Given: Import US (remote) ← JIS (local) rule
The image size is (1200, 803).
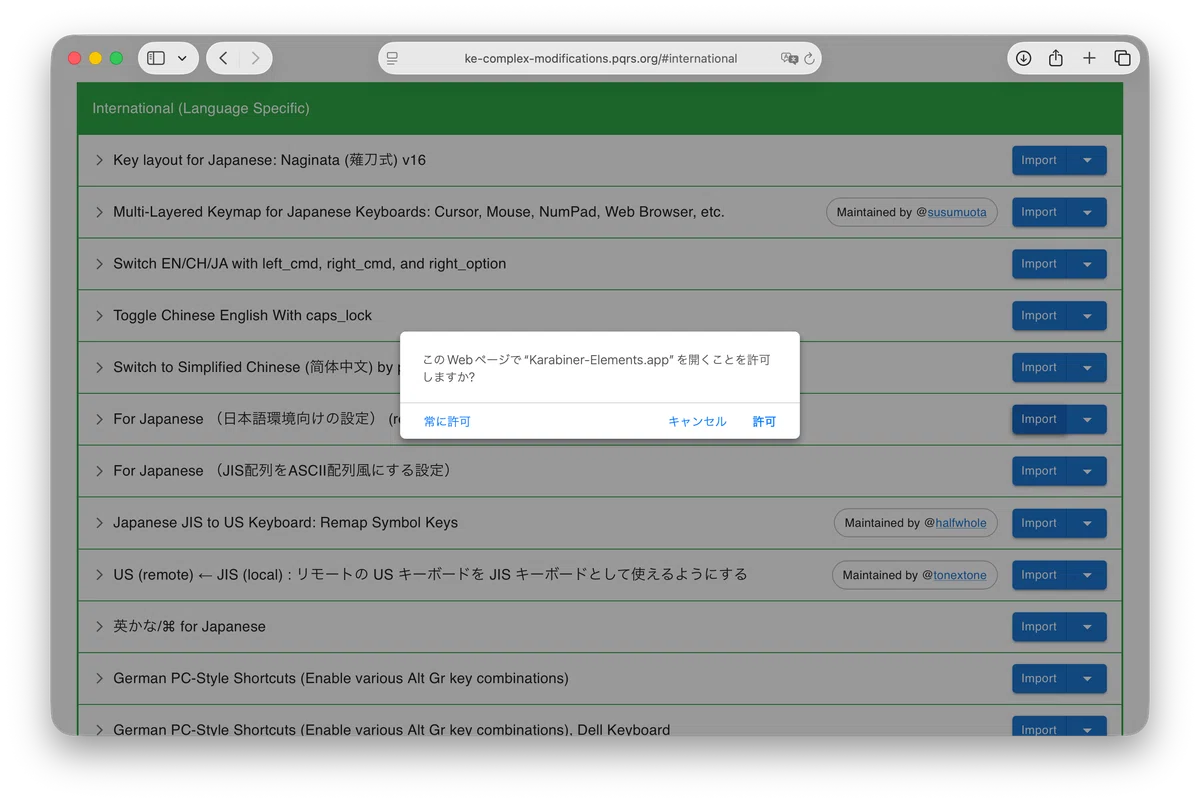Looking at the screenshot, I should (x=1039, y=575).
